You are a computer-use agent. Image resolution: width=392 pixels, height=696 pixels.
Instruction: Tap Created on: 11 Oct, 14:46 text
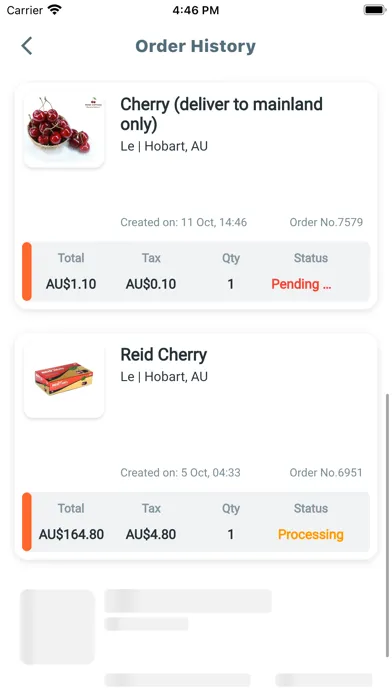click(x=183, y=222)
